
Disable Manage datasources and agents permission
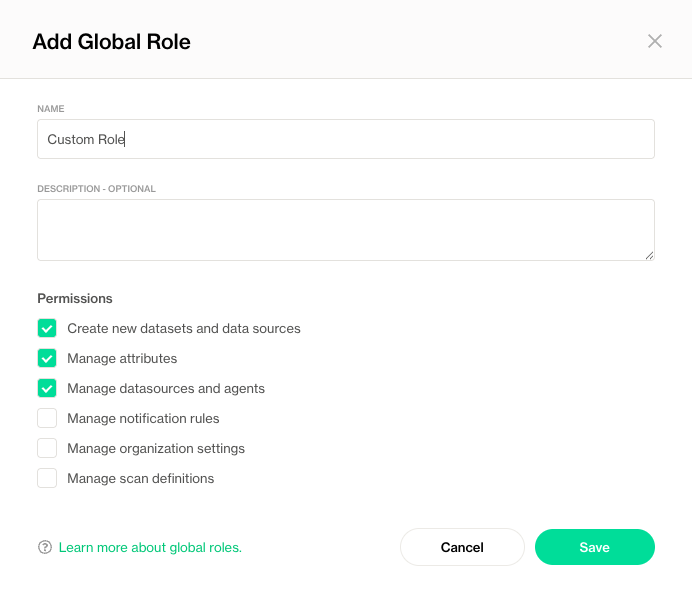pos(47,388)
